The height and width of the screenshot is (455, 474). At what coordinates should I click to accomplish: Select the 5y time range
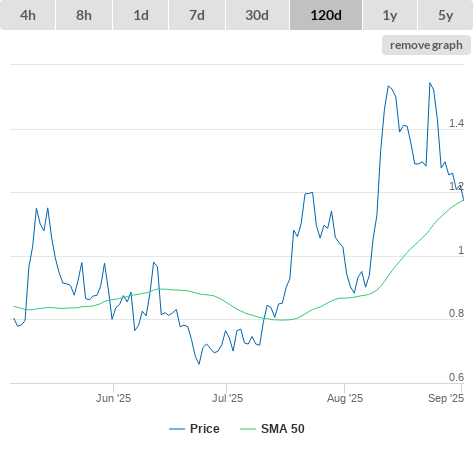click(x=445, y=15)
